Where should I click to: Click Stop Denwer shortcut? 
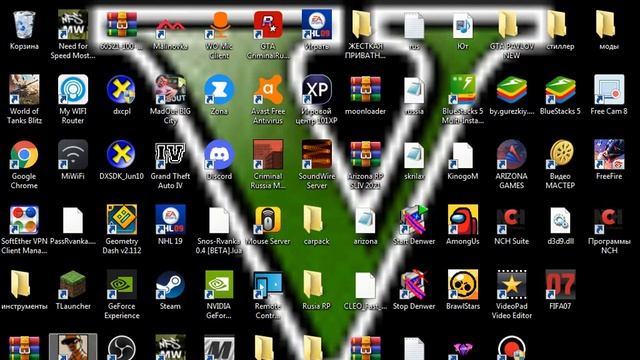click(x=414, y=285)
